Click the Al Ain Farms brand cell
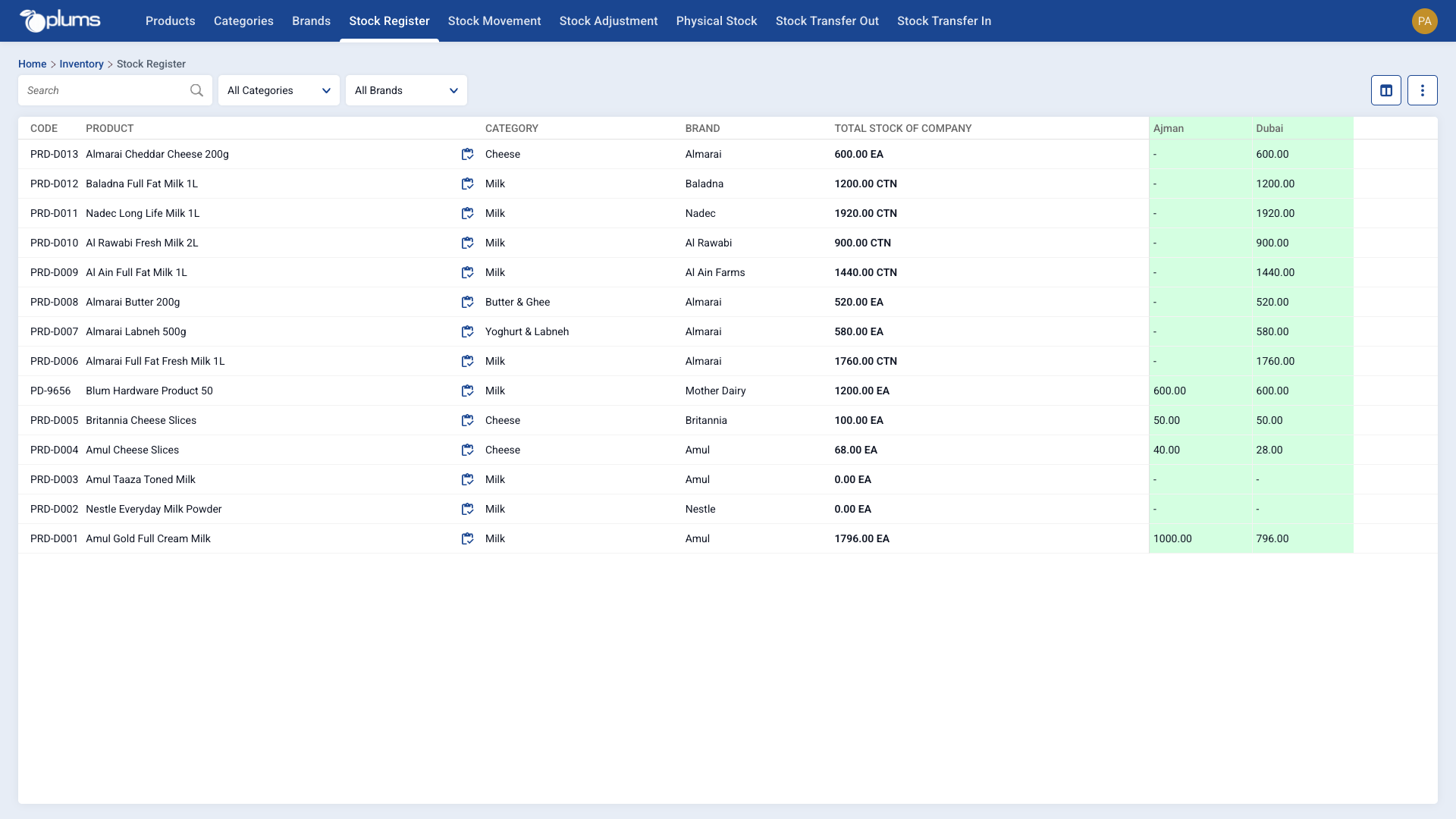 pos(715,272)
